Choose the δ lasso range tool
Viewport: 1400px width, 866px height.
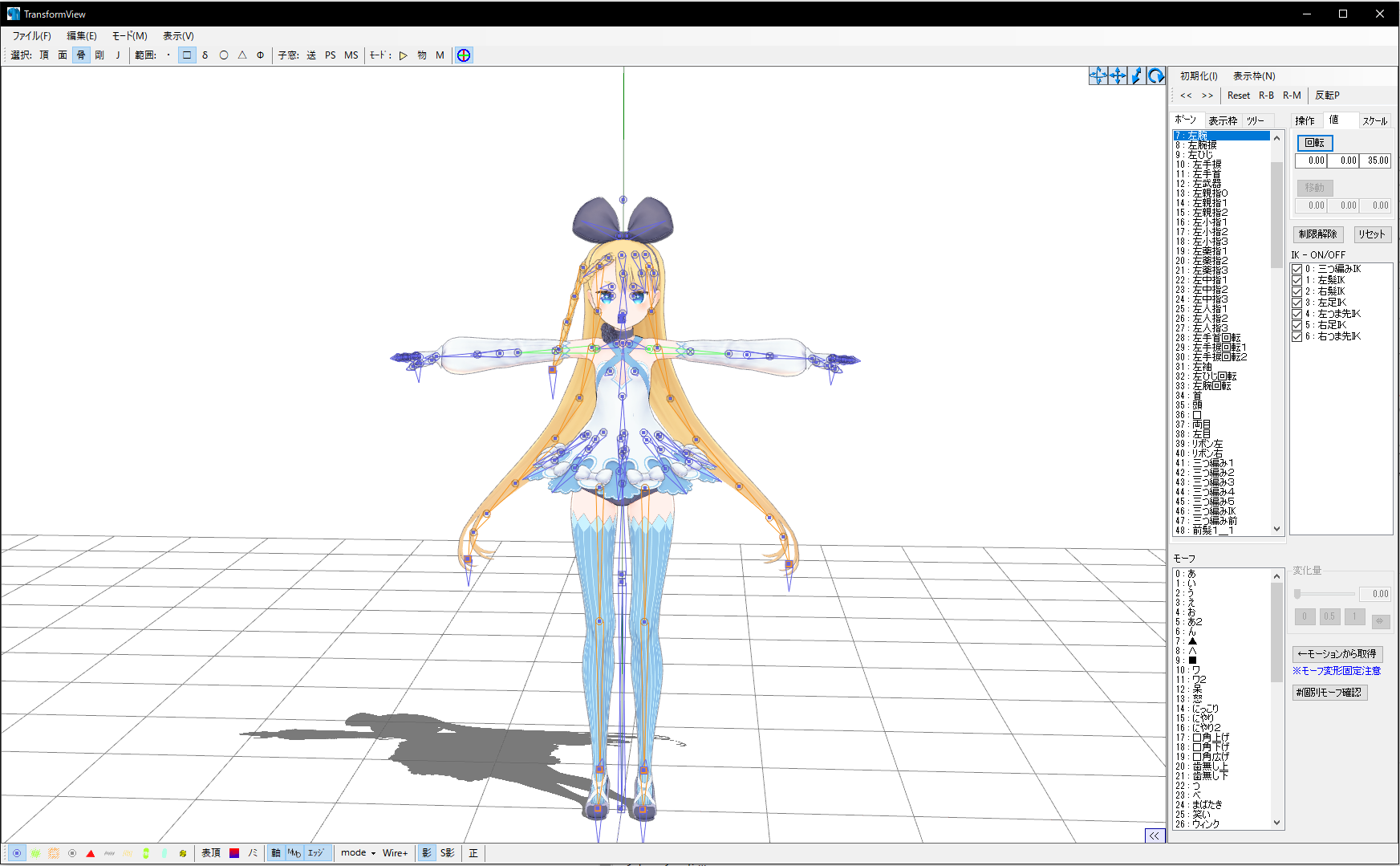point(205,55)
